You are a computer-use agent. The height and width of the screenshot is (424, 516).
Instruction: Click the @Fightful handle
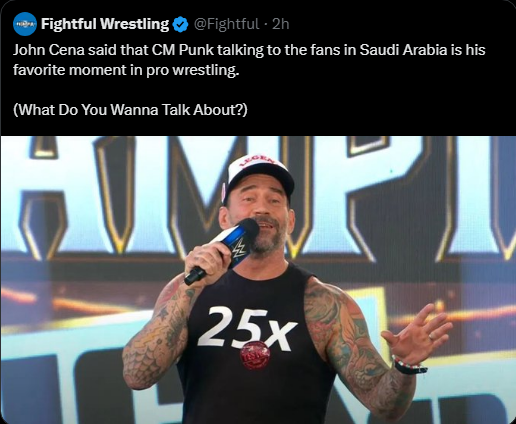coord(226,24)
